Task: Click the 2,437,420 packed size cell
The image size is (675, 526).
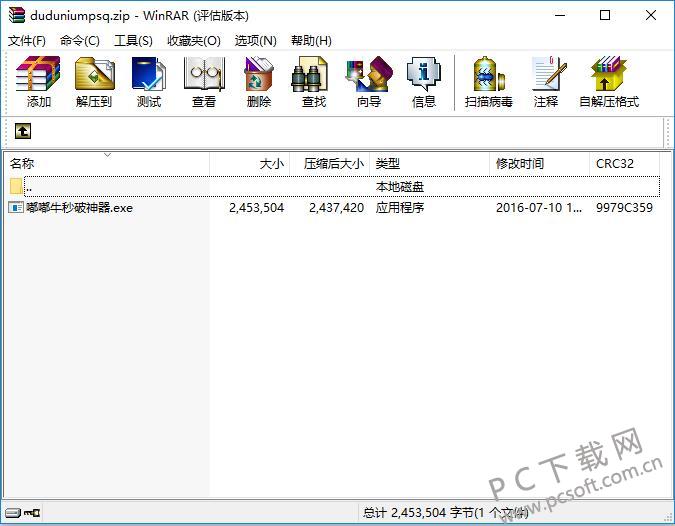Action: tap(336, 208)
